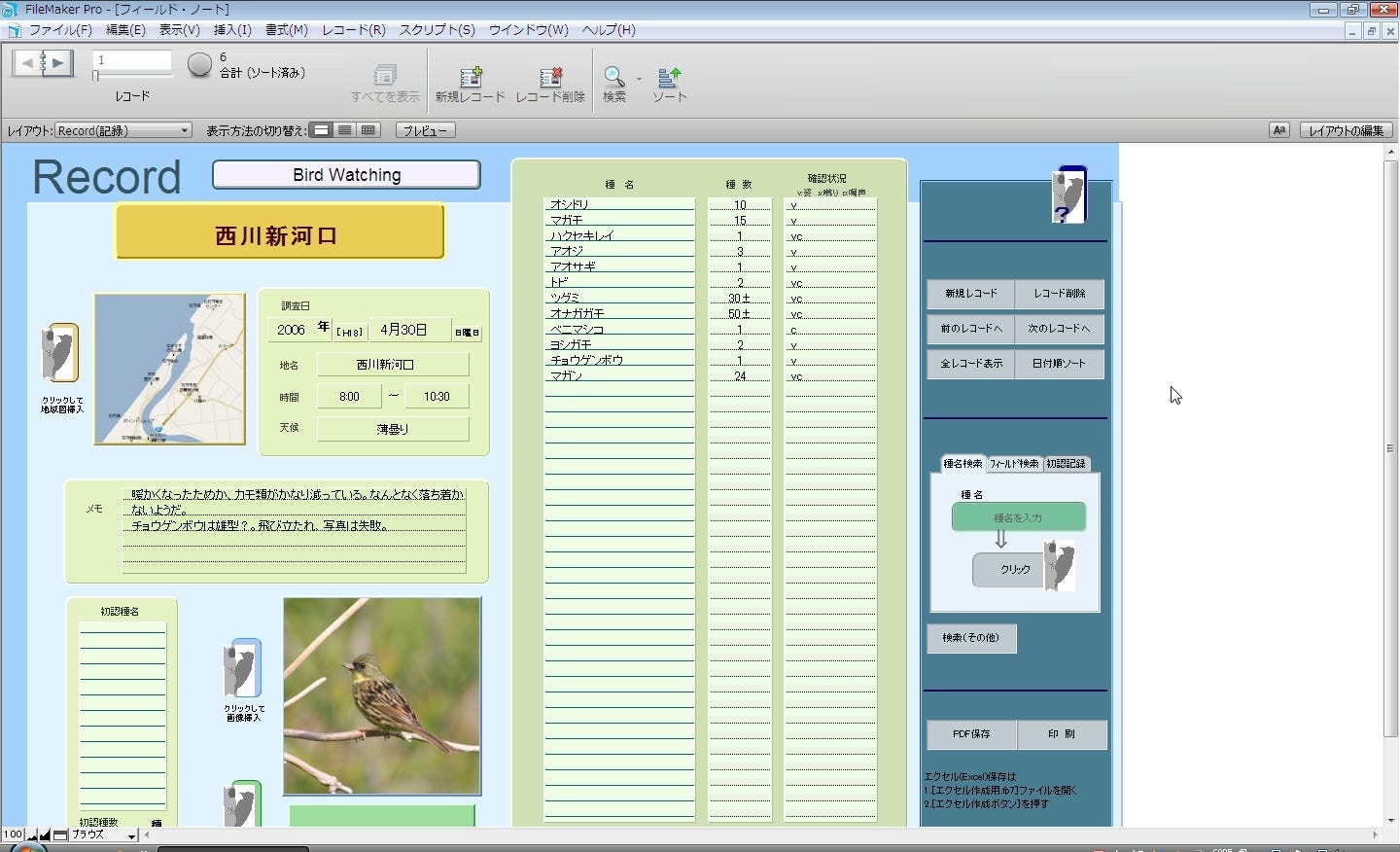Switch to form view icon
This screenshot has height=852, width=1400.
pyautogui.click(x=322, y=130)
